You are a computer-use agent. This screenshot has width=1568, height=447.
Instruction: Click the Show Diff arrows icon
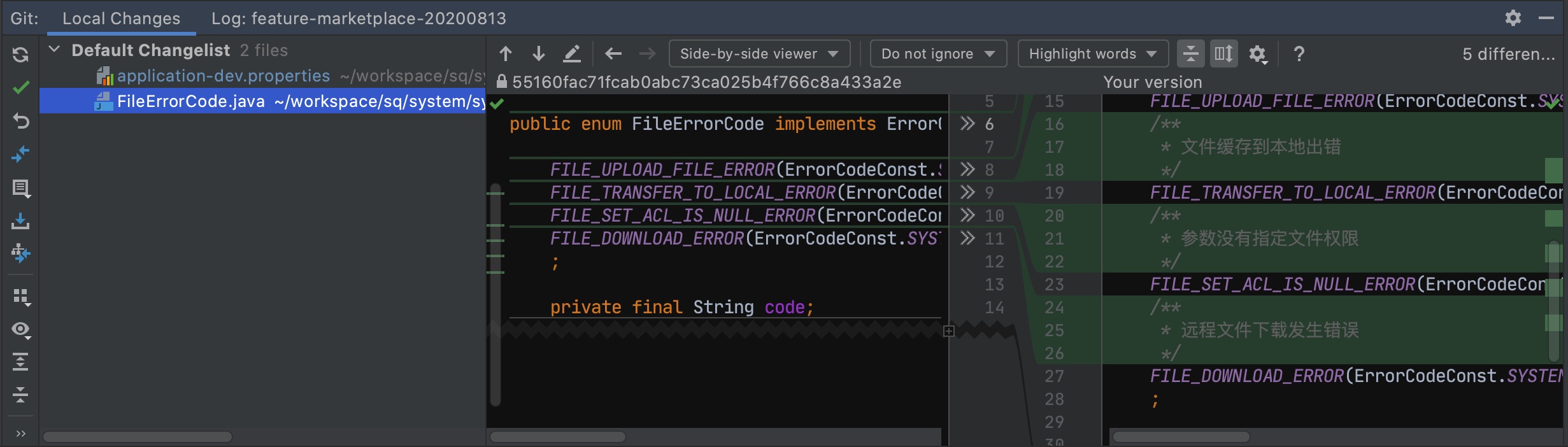[x=20, y=154]
